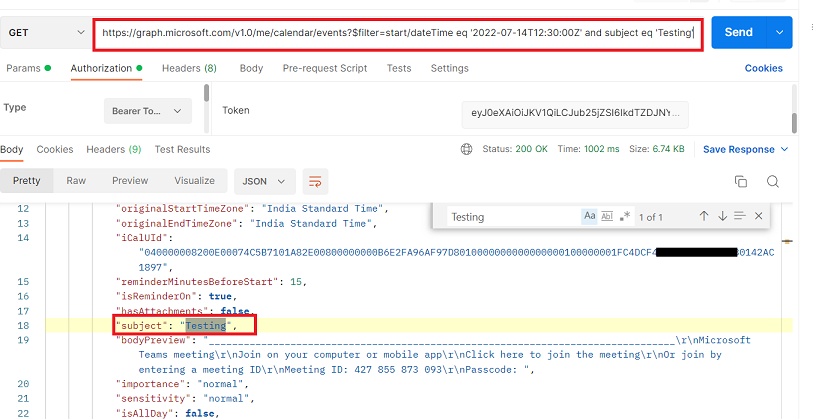
Task: Click the Testing find input box
Action: pos(513,217)
